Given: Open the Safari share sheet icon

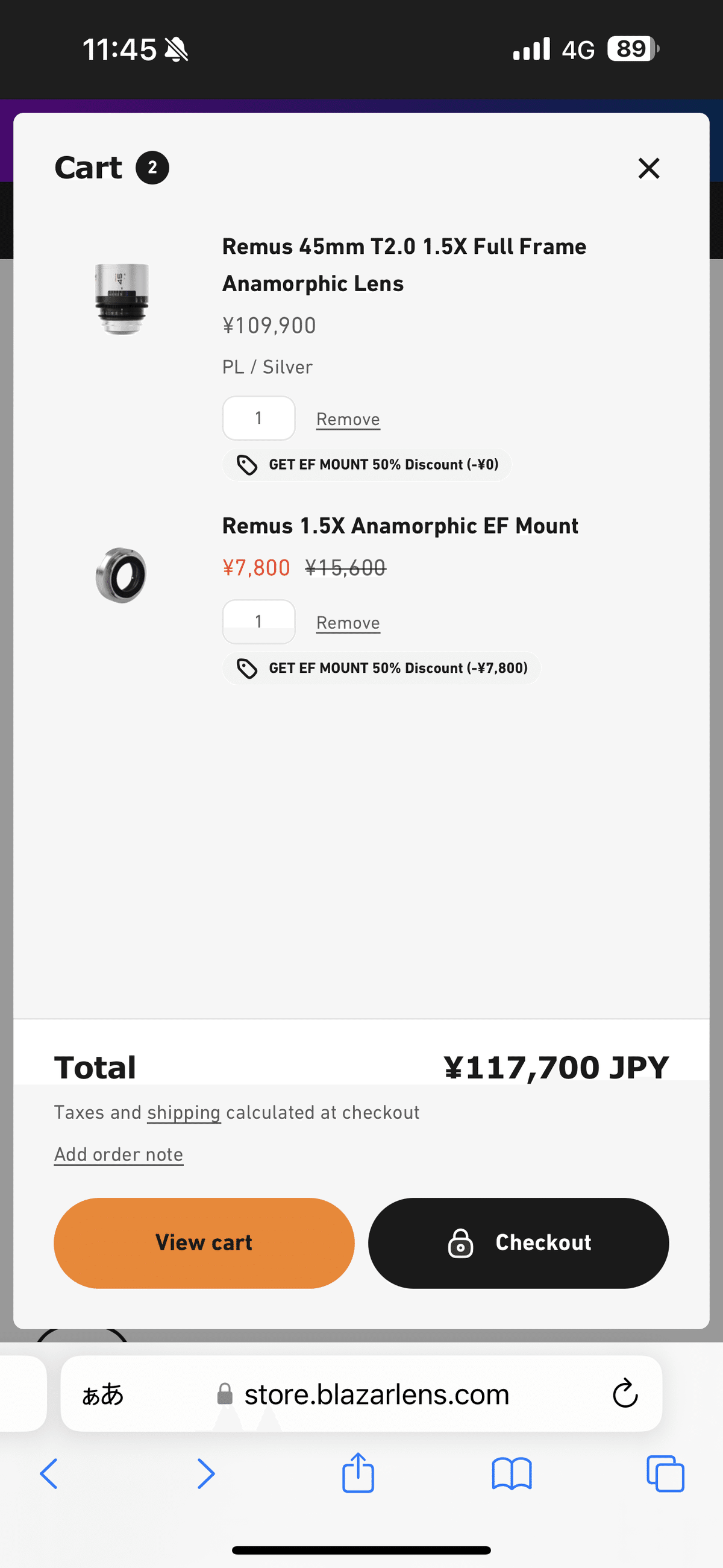Looking at the screenshot, I should click(358, 1473).
